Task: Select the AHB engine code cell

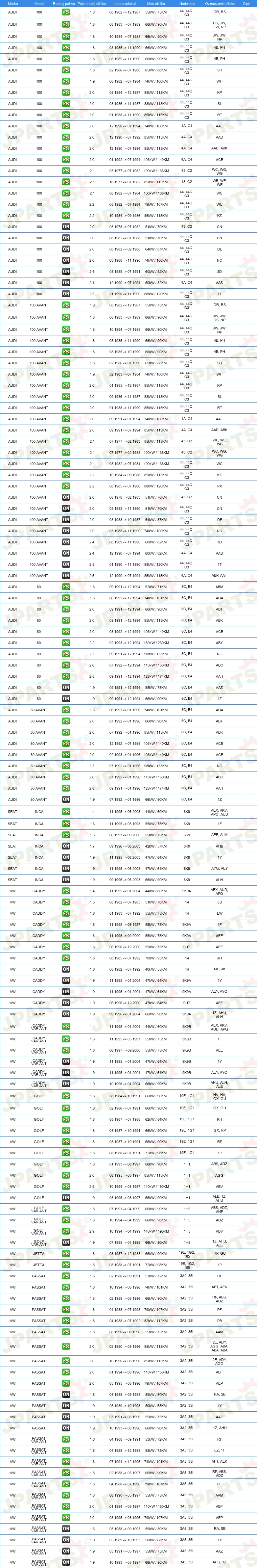Action: pyautogui.click(x=219, y=846)
